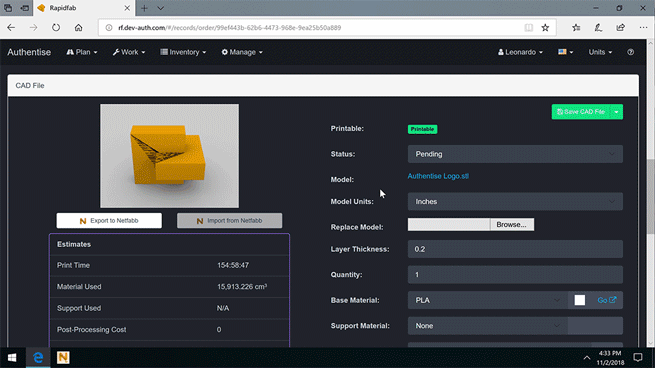Open the Inventory menu

click(x=183, y=52)
